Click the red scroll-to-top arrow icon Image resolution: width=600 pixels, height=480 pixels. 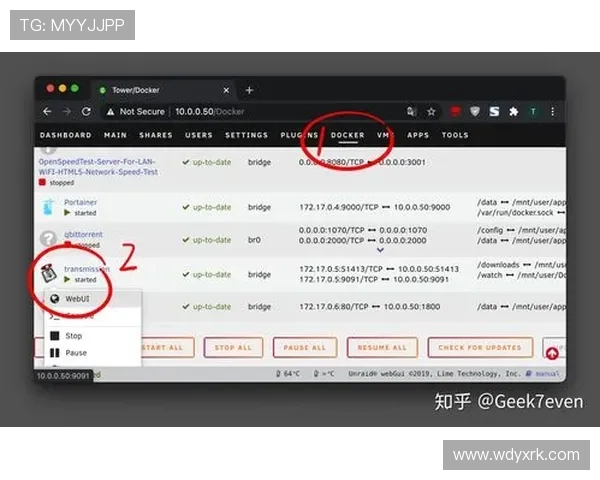coord(551,352)
